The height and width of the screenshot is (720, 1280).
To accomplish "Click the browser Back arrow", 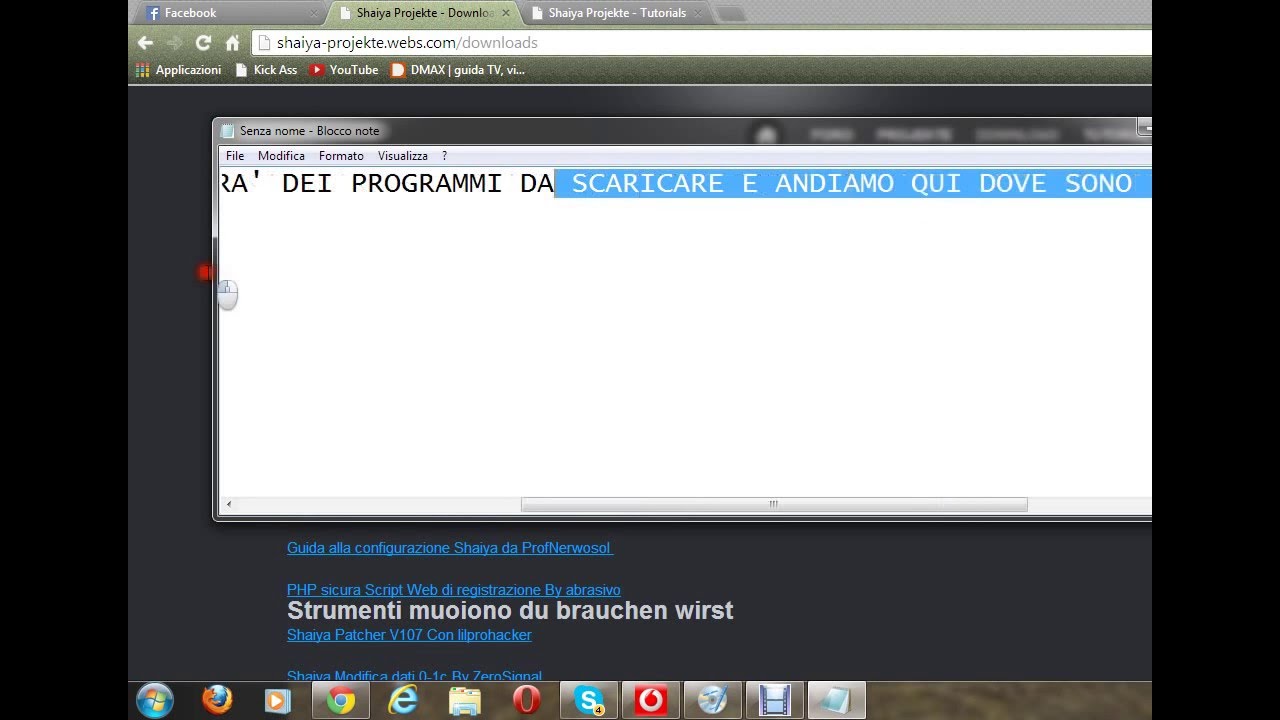I will click(x=146, y=43).
